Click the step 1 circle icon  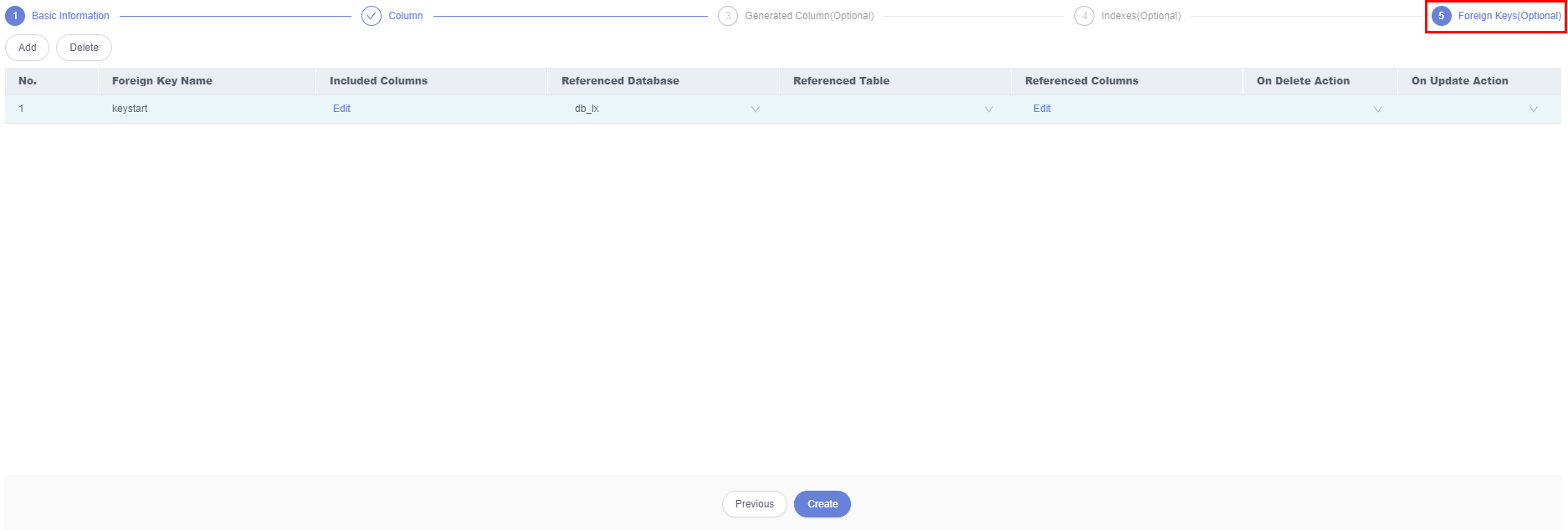click(15, 16)
